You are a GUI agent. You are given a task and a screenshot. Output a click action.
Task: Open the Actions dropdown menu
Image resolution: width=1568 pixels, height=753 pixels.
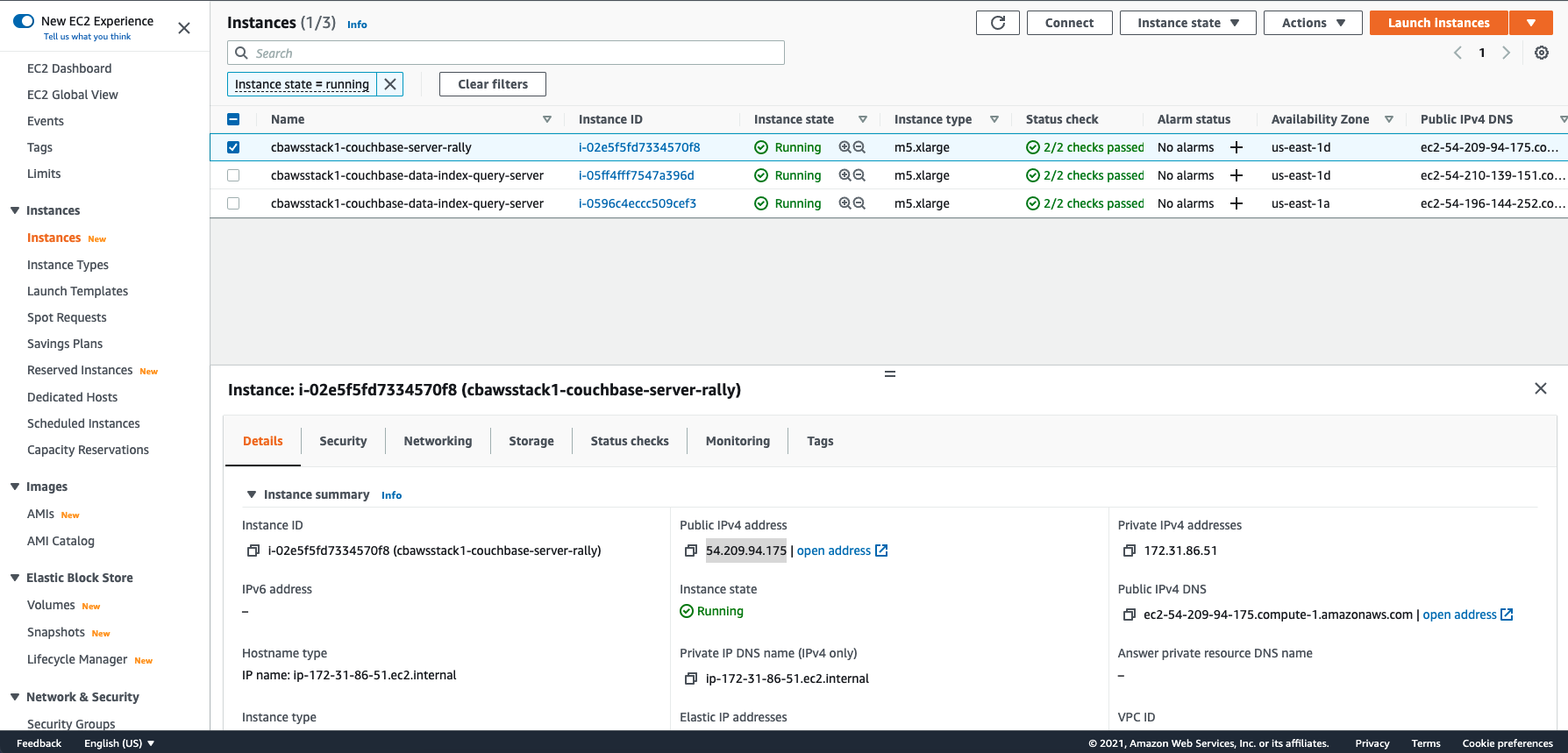pyautogui.click(x=1312, y=23)
